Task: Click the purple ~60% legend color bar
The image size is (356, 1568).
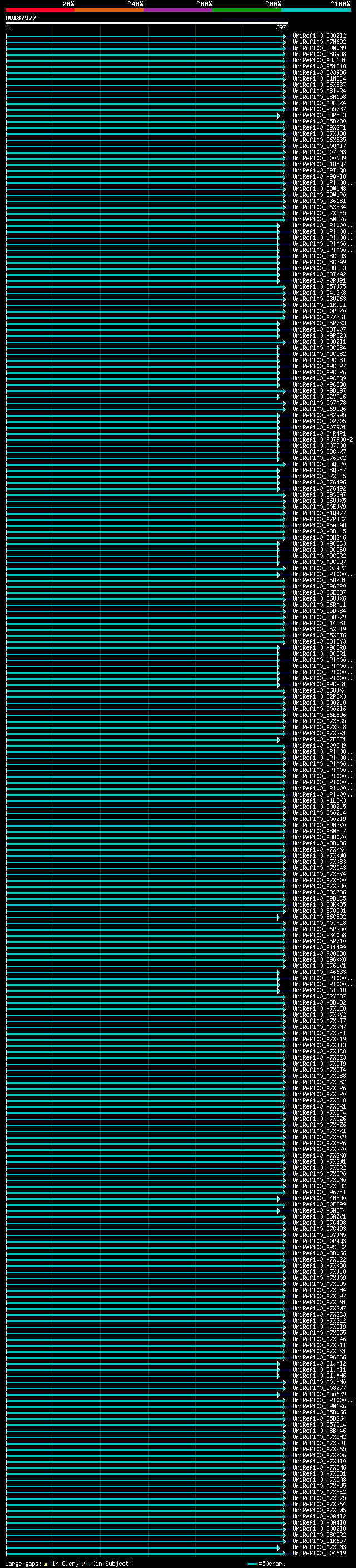Action: [x=179, y=10]
